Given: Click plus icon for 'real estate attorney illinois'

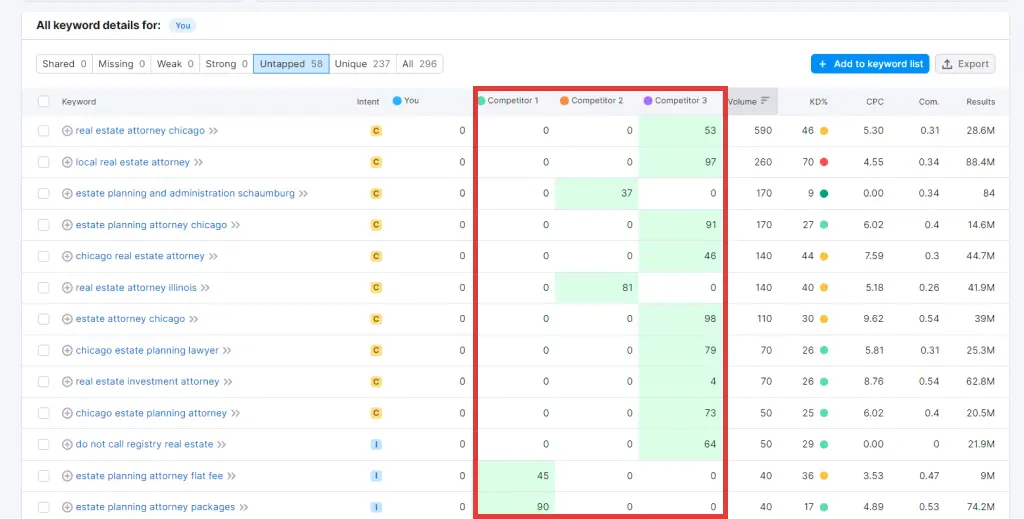Looking at the screenshot, I should [67, 287].
